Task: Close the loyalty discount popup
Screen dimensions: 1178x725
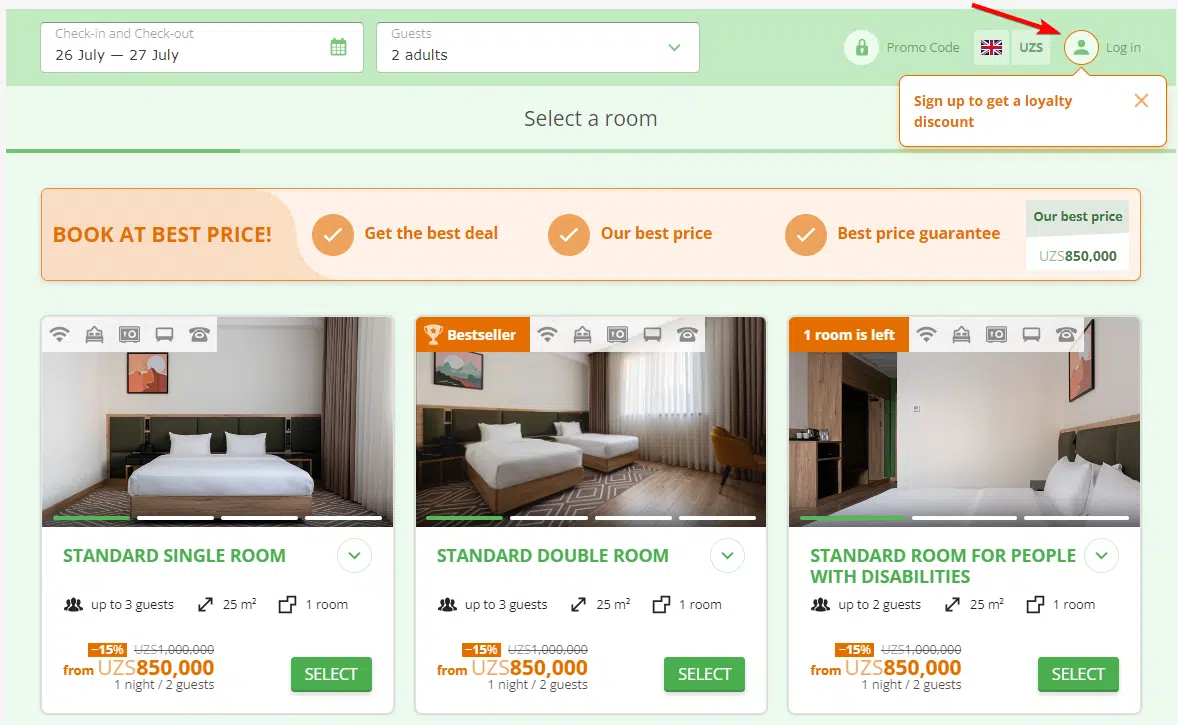Action: 1141,100
